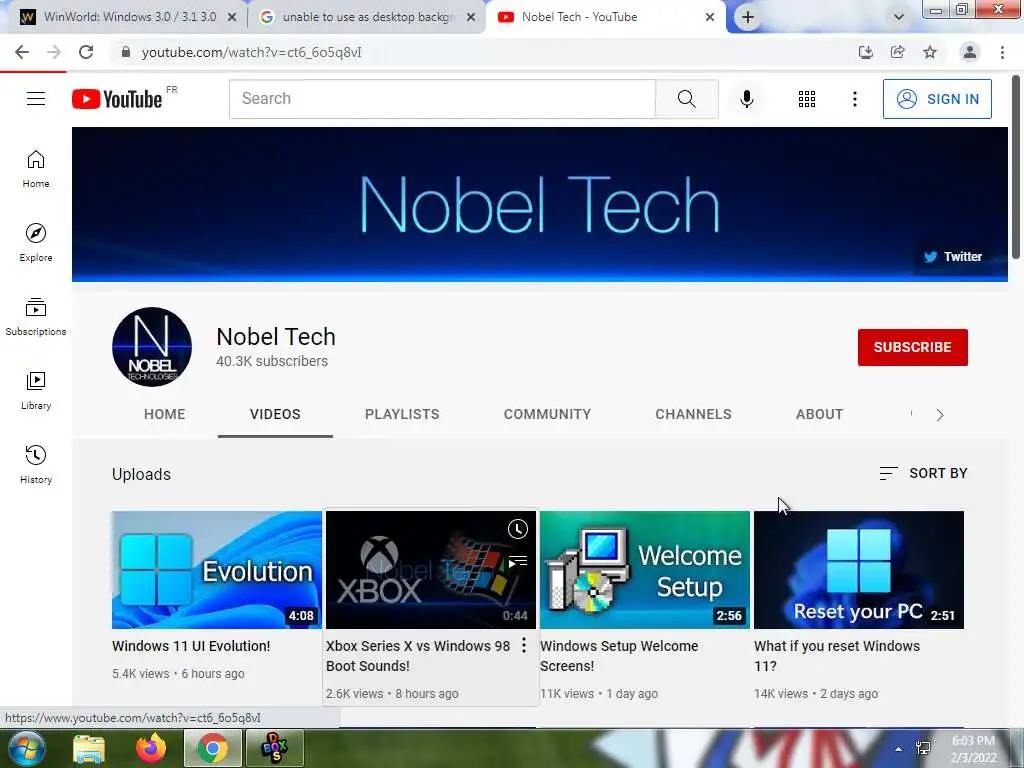This screenshot has width=1024, height=768.
Task: Reload the page with refresh icon
Action: [x=86, y=52]
